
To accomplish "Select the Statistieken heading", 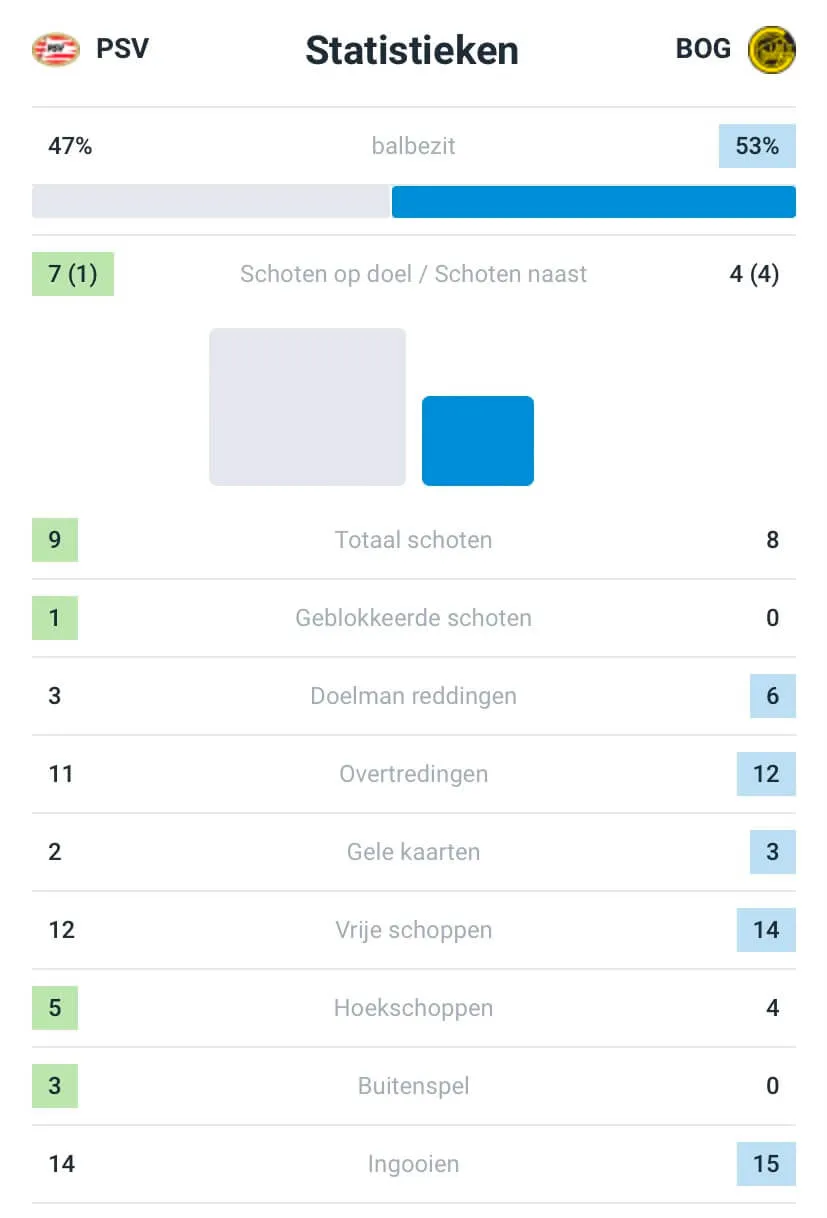I will 412,50.
